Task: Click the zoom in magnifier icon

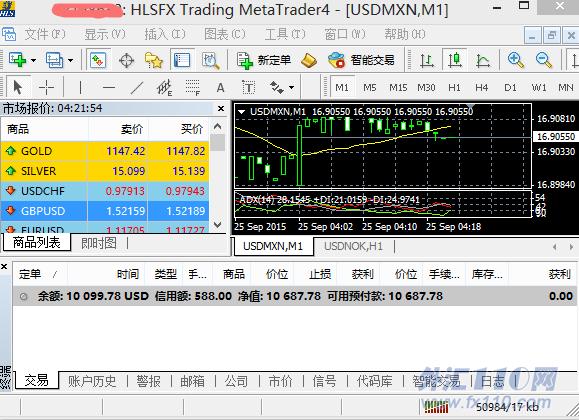Action: point(516,60)
